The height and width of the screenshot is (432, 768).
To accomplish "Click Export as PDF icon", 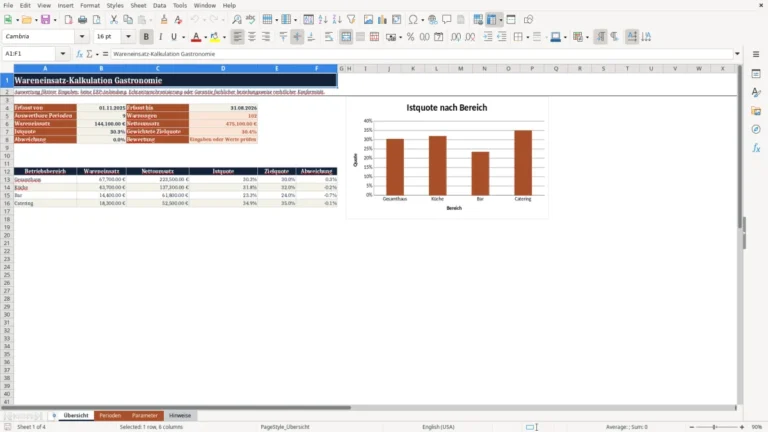I will click(68, 20).
